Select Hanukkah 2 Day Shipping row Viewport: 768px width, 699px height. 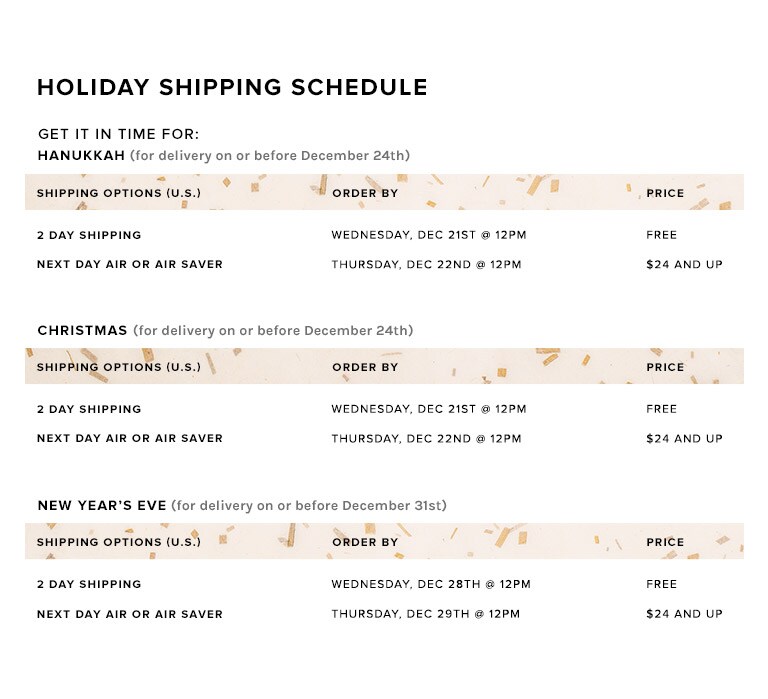[x=384, y=235]
